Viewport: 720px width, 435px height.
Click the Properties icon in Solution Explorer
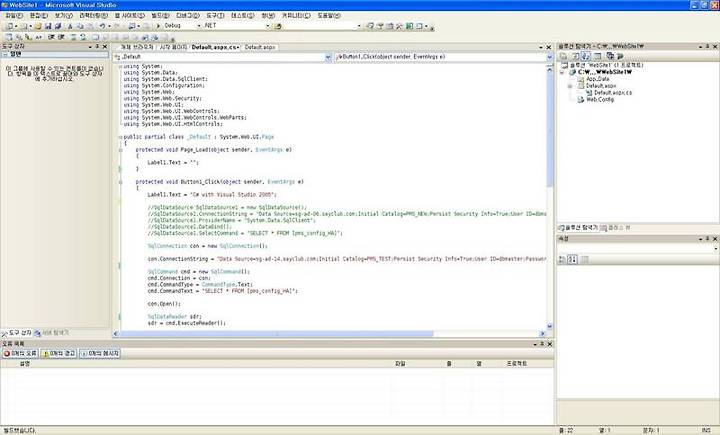(x=563, y=56)
